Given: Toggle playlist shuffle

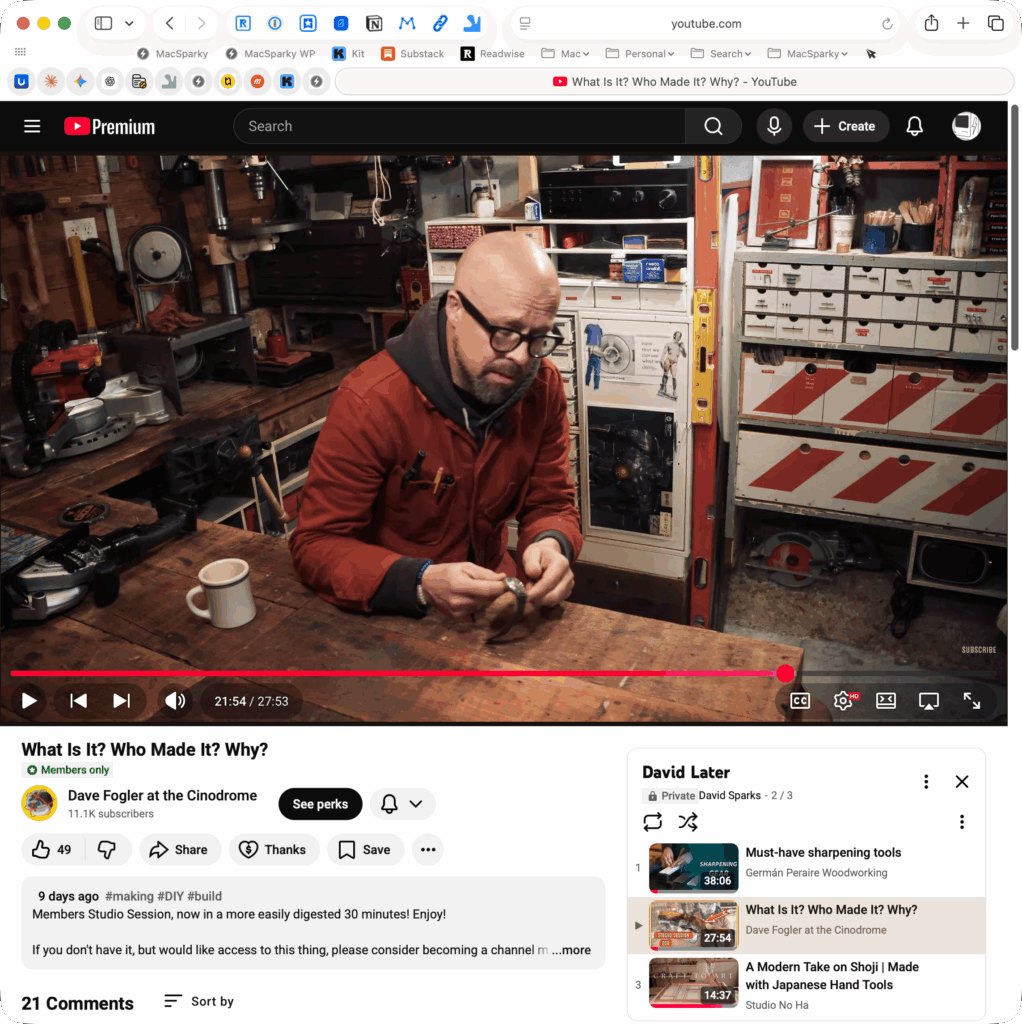Looking at the screenshot, I should point(688,822).
